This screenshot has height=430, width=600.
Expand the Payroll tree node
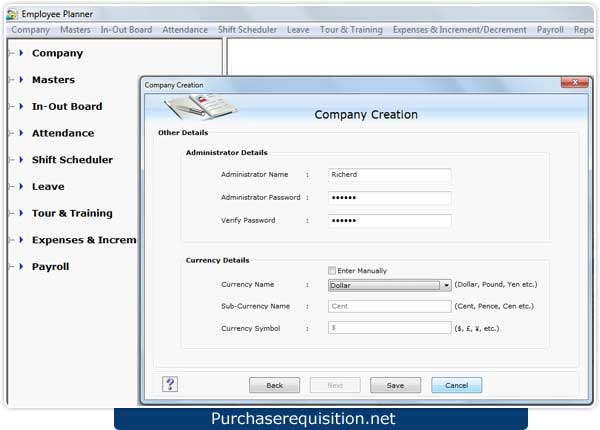[x=21, y=267]
